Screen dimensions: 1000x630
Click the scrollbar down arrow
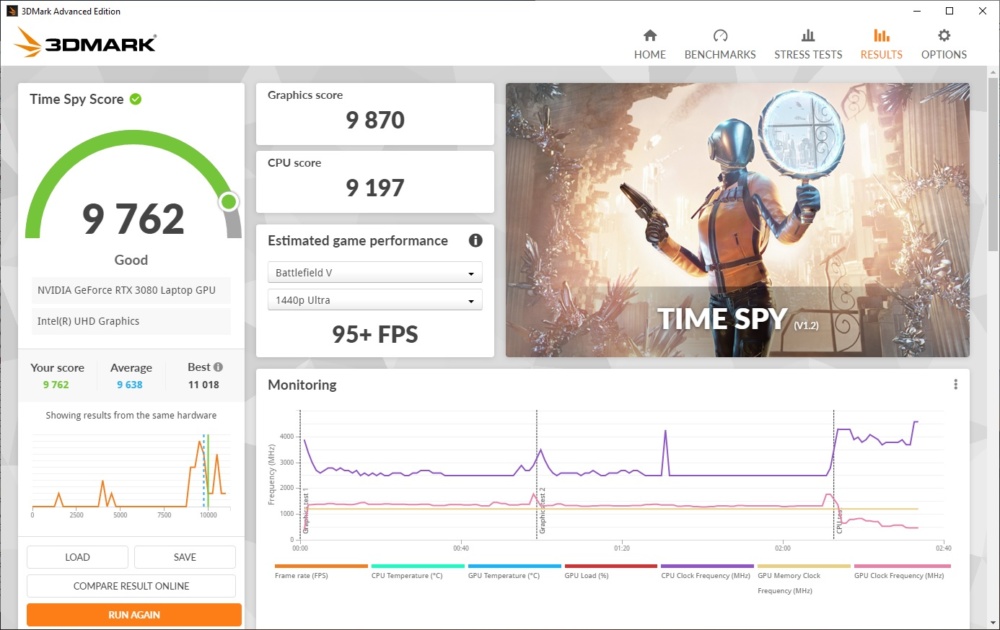pyautogui.click(x=993, y=622)
